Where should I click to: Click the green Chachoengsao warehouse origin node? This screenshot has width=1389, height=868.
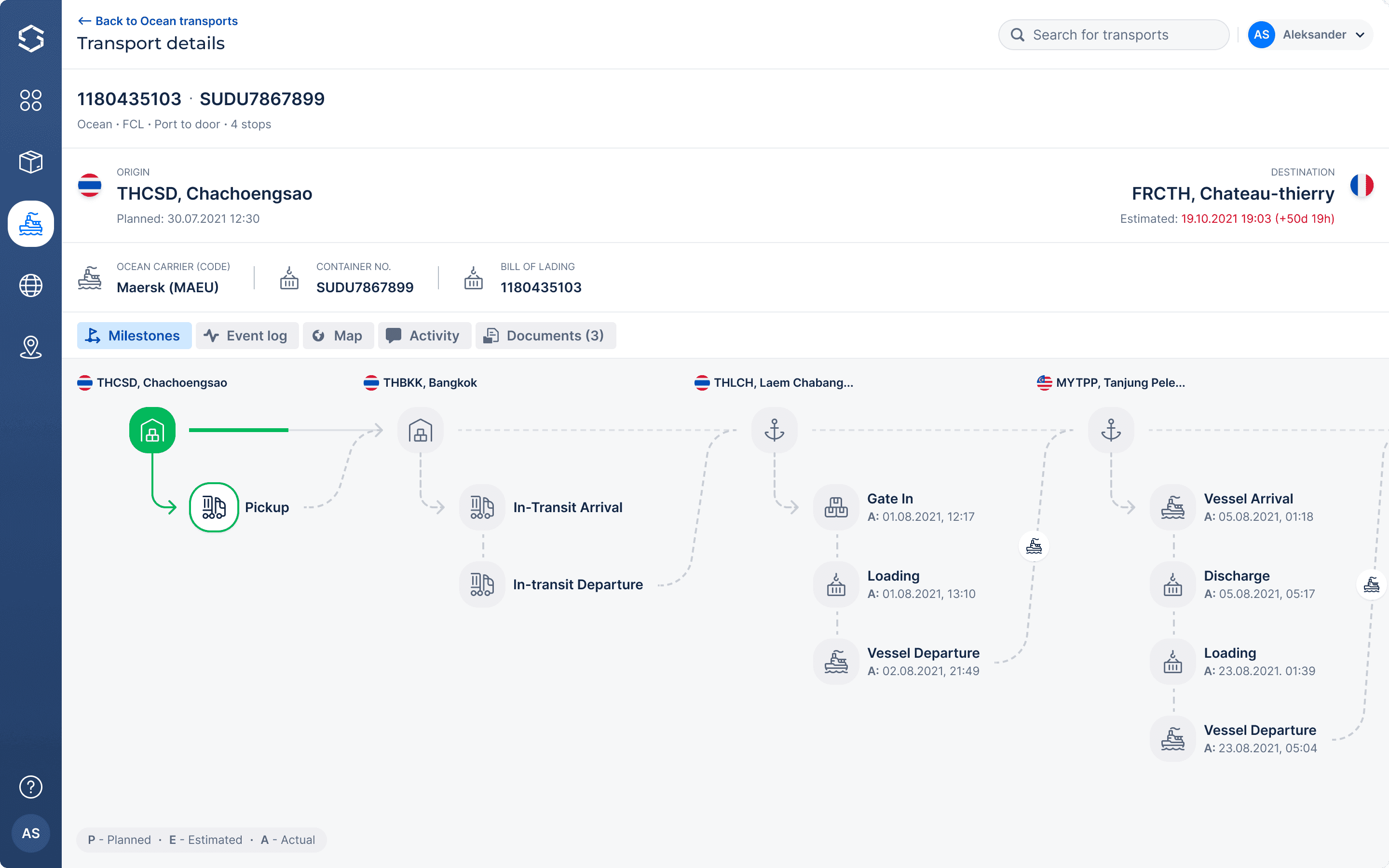coord(152,430)
